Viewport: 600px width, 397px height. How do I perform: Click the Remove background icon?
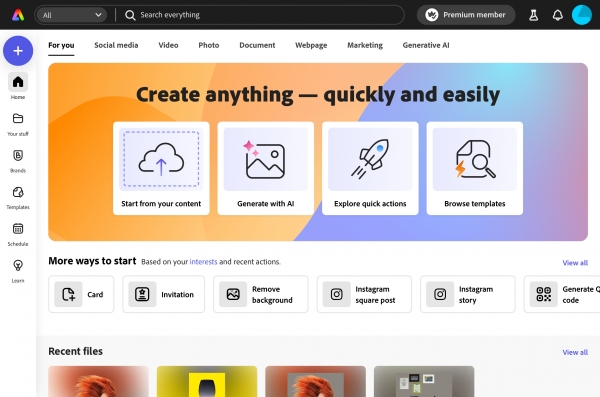pyautogui.click(x=233, y=294)
